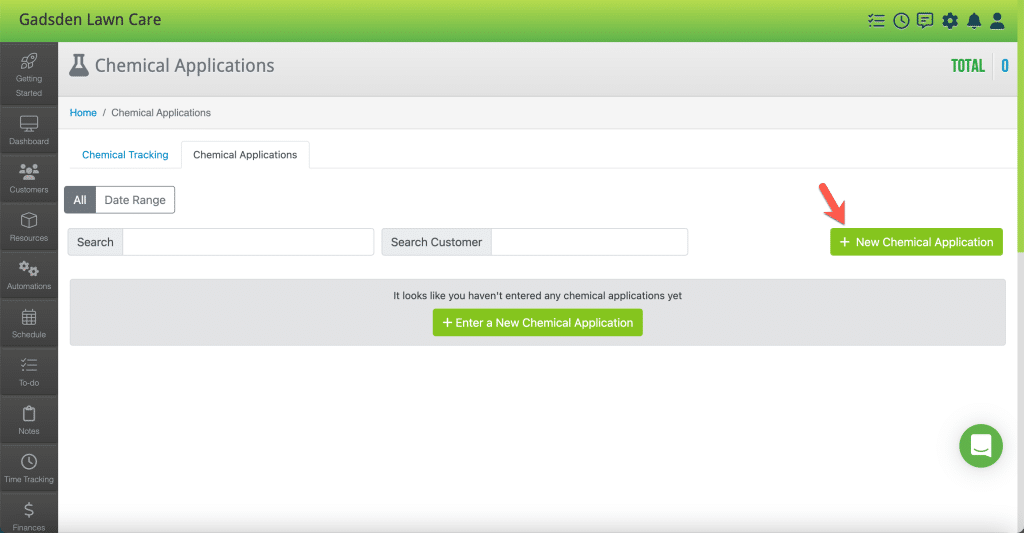Click the Chemical Applications breadcrumb text
Screen dimensions: 1024x533
pyautogui.click(x=161, y=112)
